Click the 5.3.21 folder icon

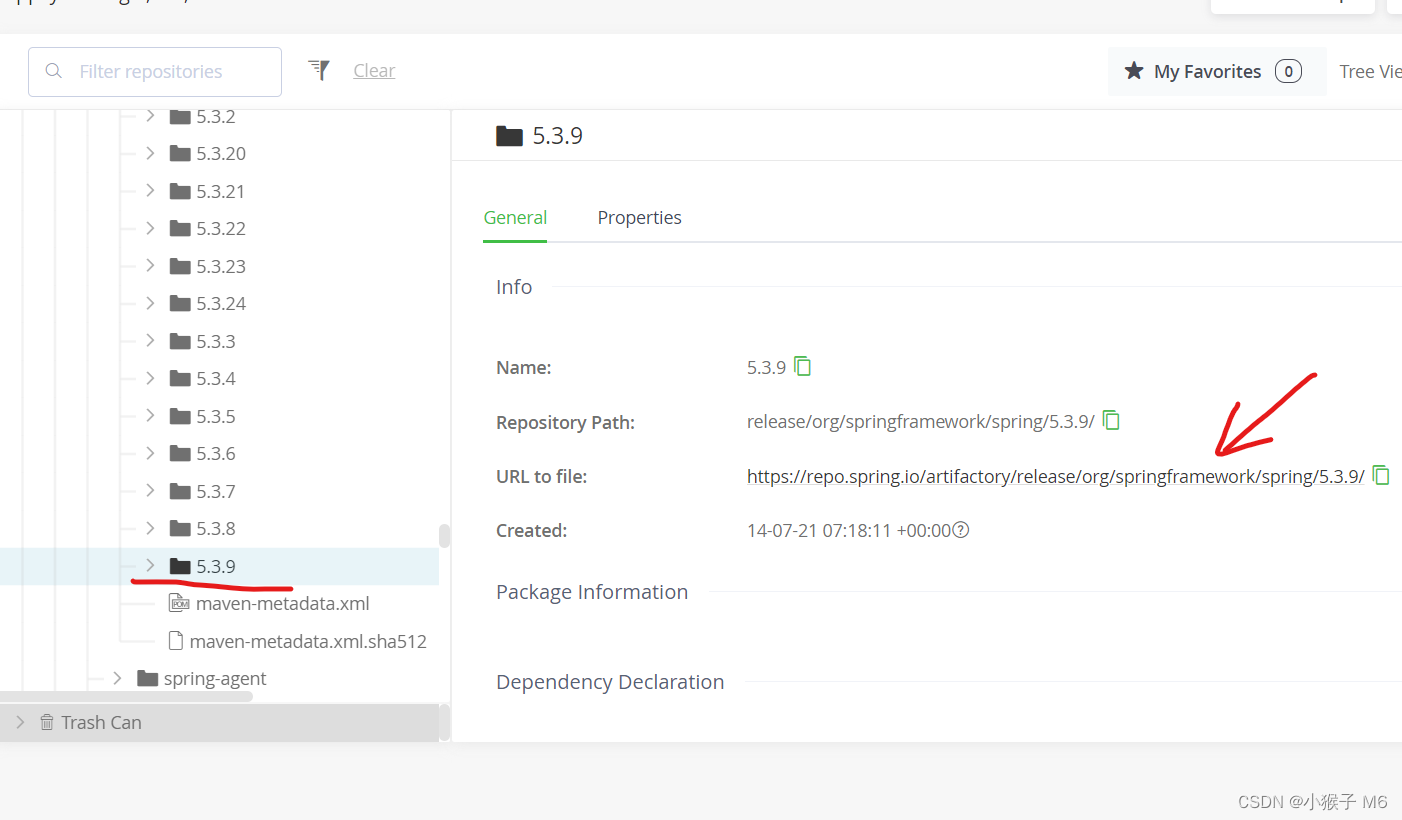(180, 191)
